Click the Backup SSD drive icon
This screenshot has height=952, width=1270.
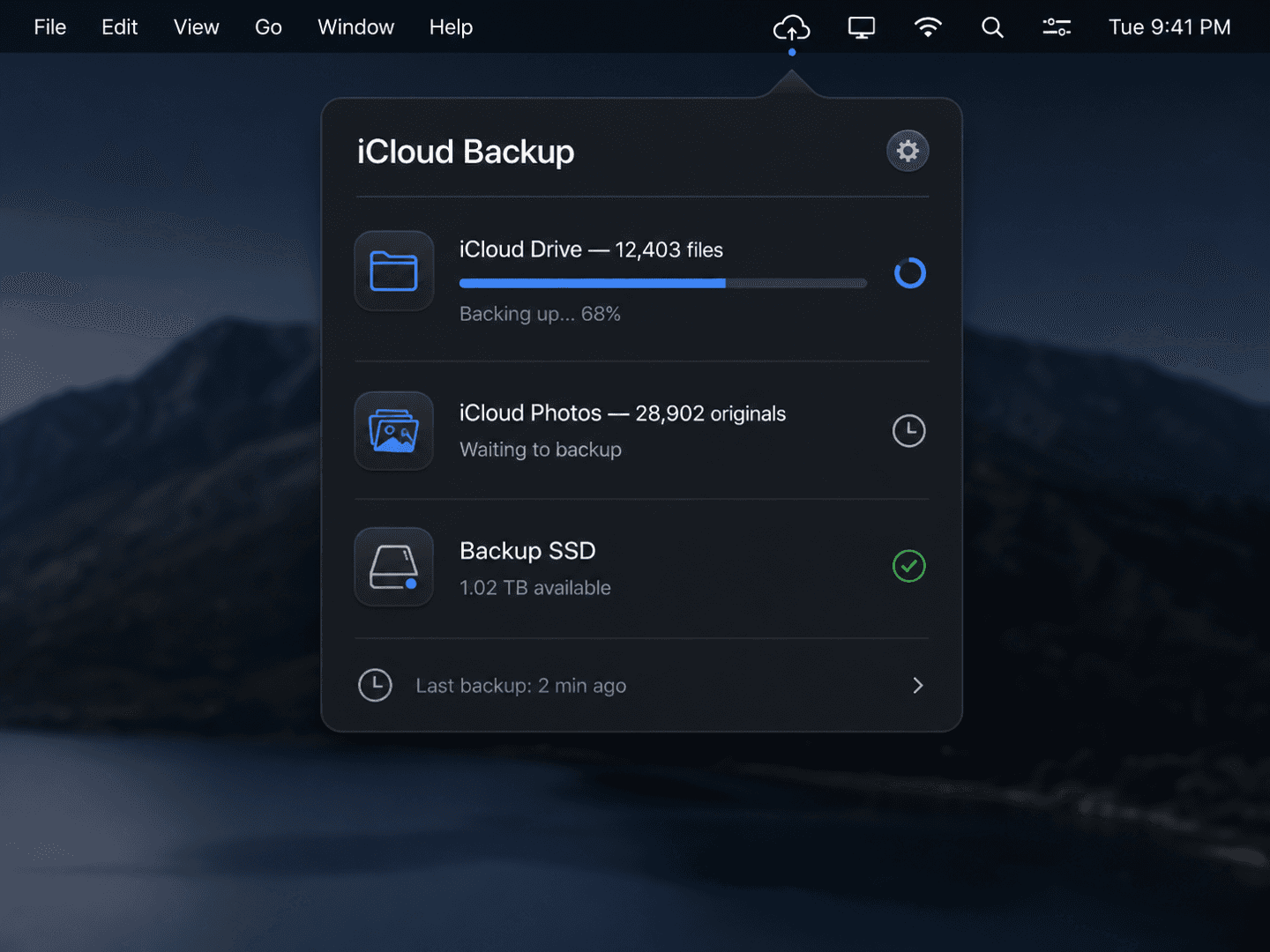pyautogui.click(x=393, y=567)
